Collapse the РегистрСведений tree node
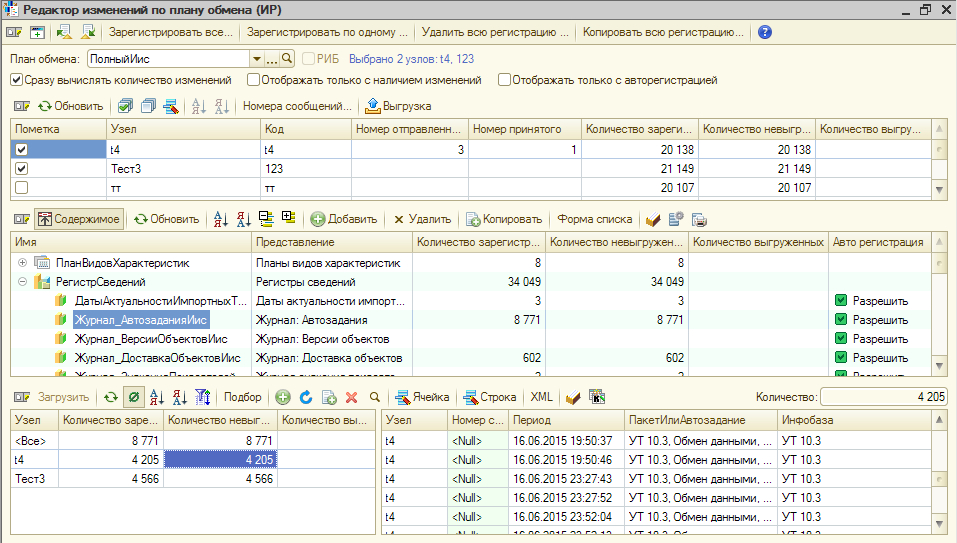957x543 pixels. point(23,281)
